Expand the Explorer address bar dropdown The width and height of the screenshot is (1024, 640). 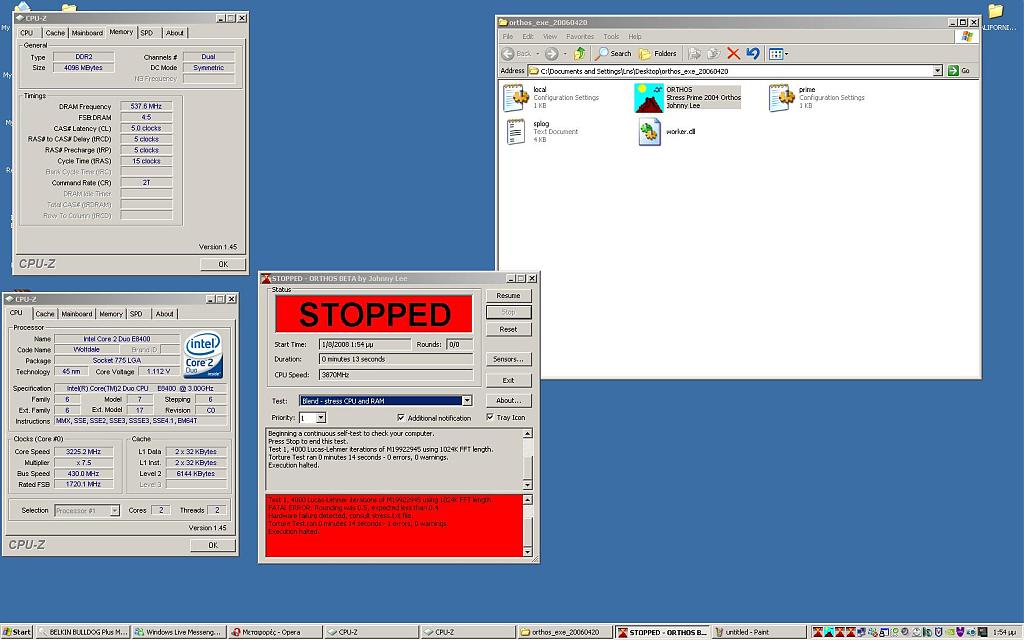938,71
